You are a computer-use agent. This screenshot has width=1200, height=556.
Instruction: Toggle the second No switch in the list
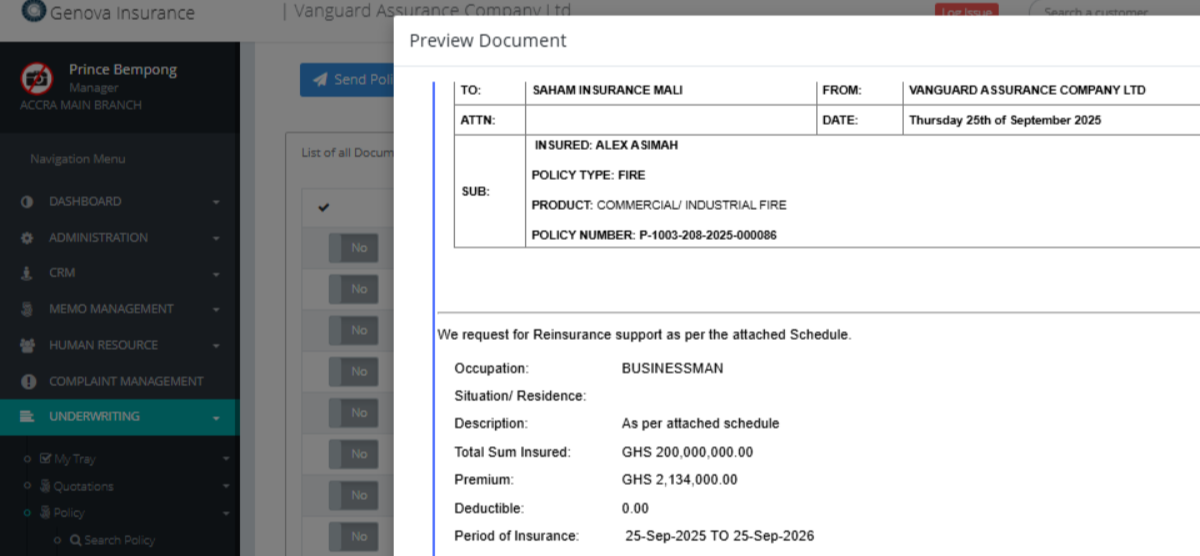click(x=353, y=289)
